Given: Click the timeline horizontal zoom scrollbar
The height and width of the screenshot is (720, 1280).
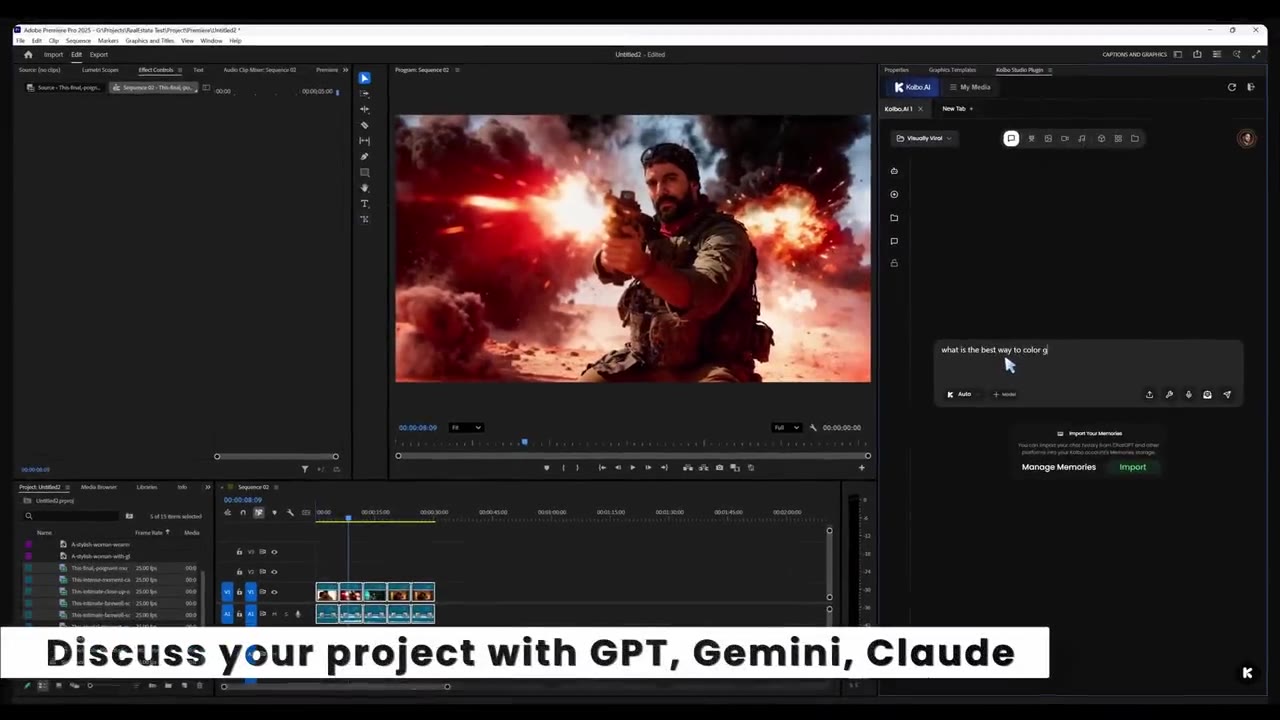Looking at the screenshot, I should tap(335, 686).
